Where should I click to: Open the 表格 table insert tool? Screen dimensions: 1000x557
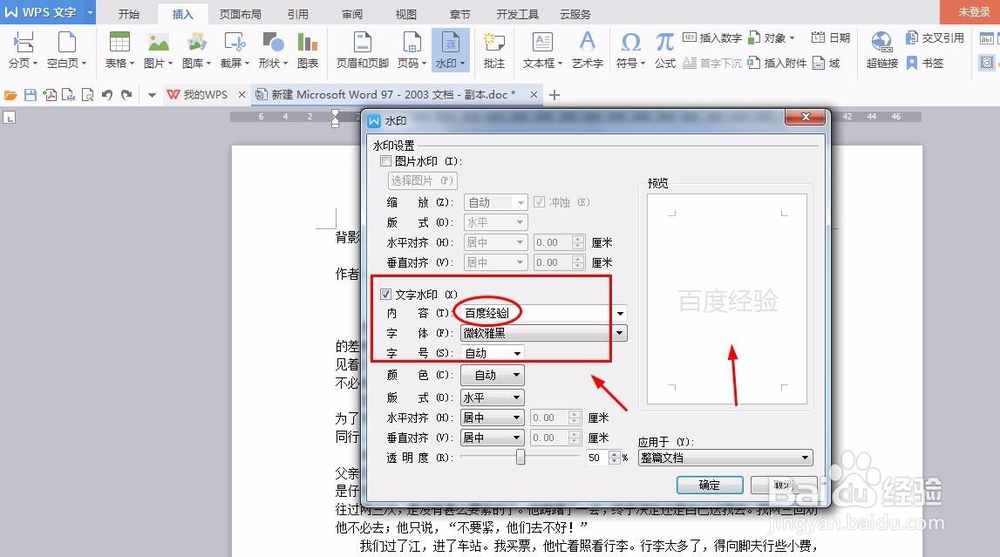click(119, 50)
